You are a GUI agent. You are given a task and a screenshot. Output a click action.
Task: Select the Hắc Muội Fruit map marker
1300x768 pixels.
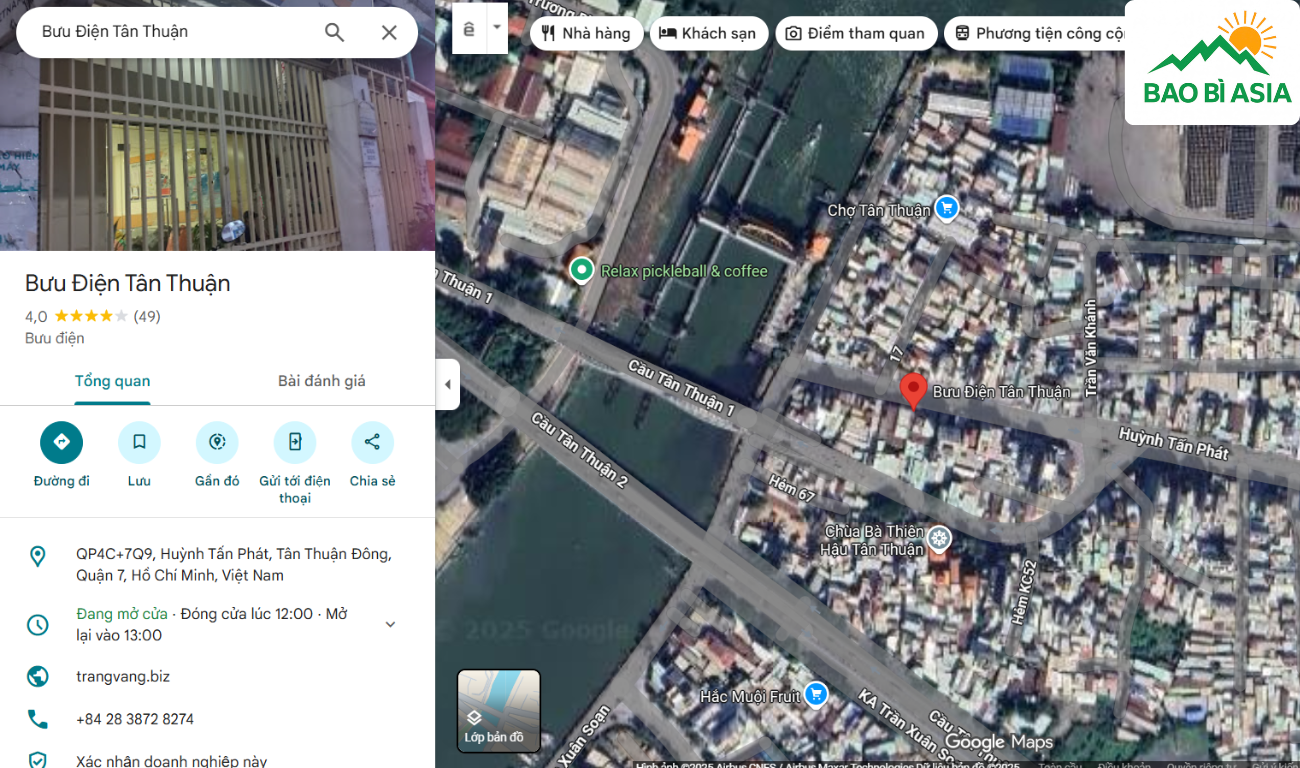pos(816,694)
